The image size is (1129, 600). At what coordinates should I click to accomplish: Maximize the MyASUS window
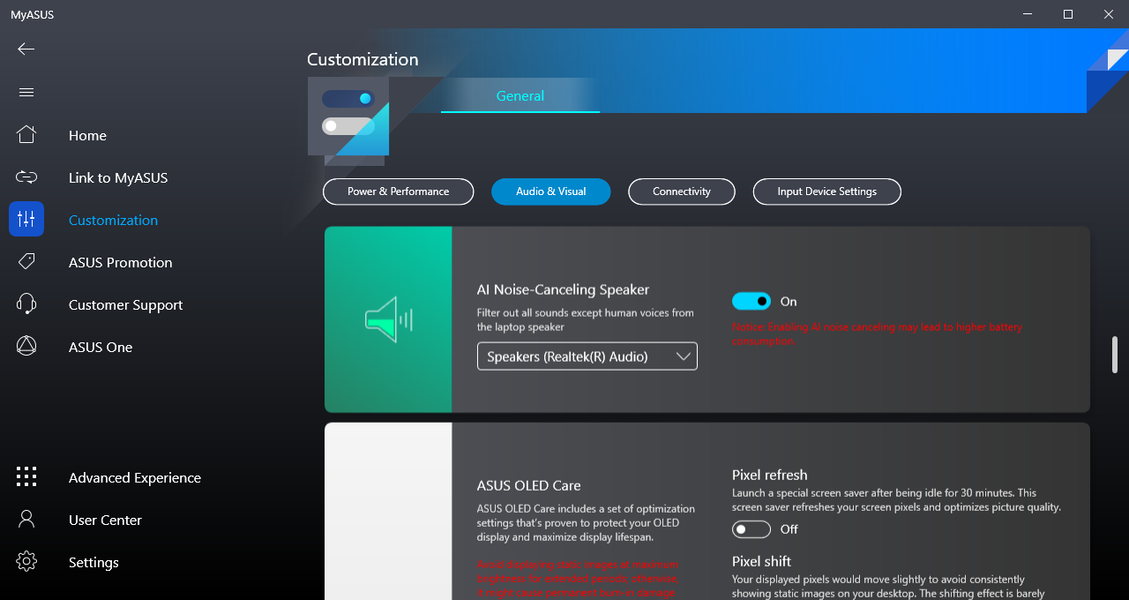click(1068, 14)
